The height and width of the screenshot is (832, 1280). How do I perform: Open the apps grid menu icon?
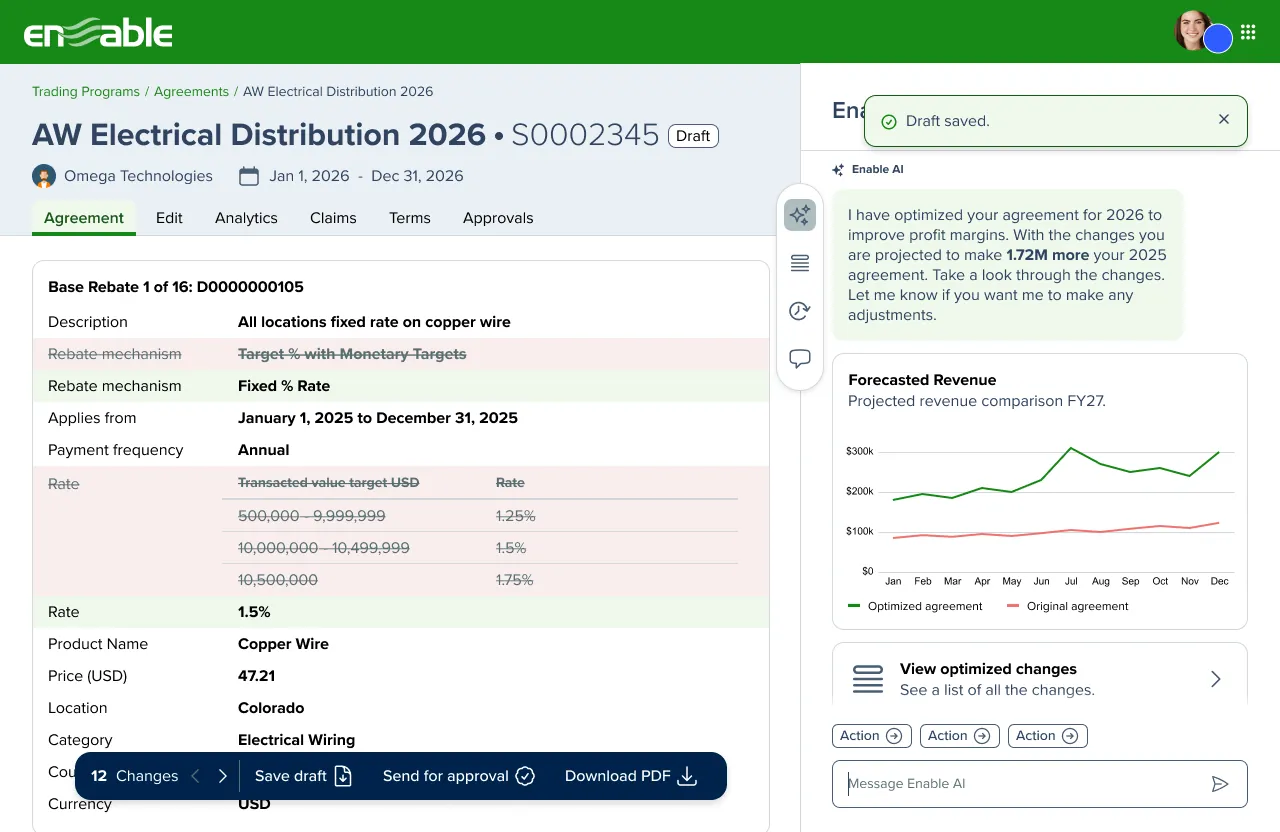click(1248, 32)
